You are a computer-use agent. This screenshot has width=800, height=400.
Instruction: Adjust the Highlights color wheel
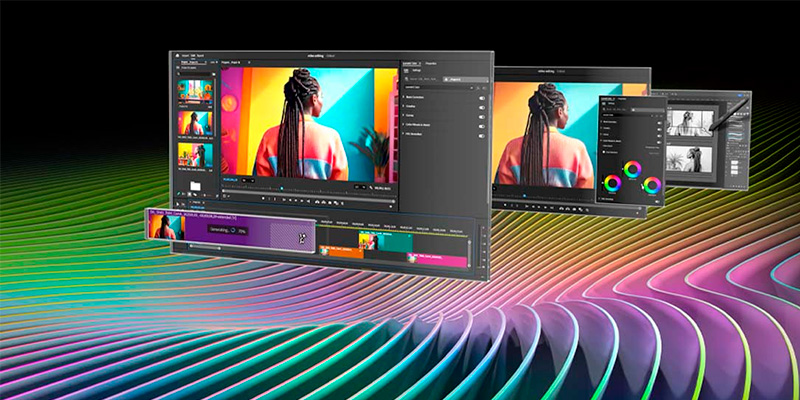[652, 185]
